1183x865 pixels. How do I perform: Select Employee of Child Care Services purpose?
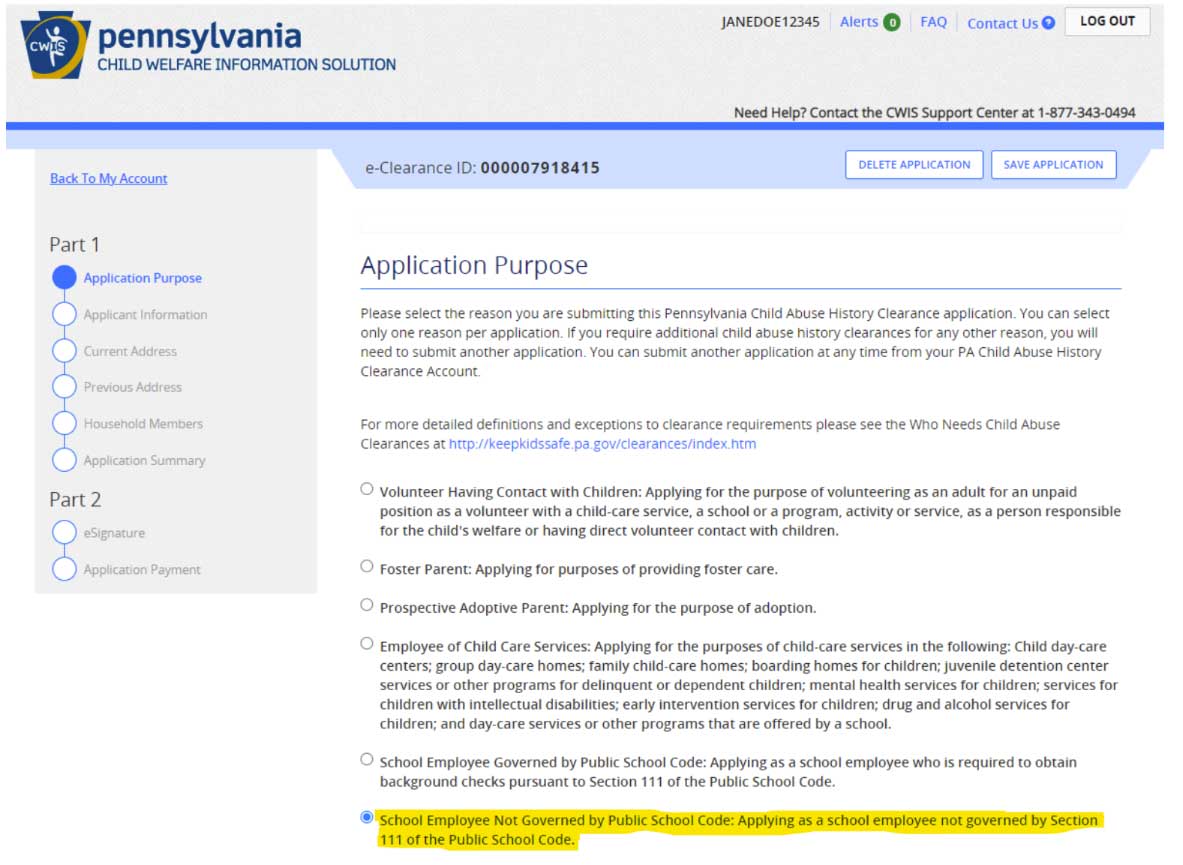(364, 642)
